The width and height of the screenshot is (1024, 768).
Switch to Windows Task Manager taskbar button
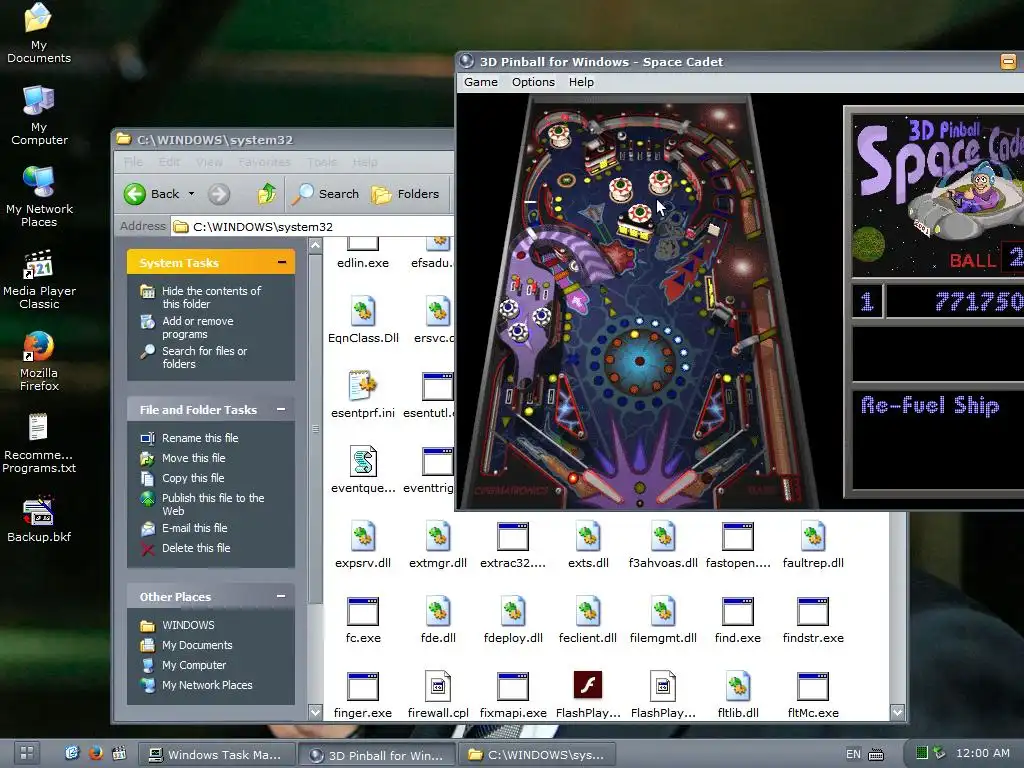[x=216, y=755]
